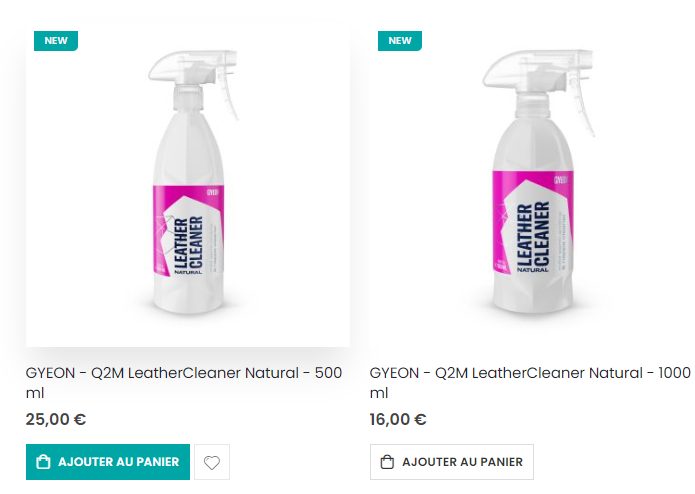This screenshot has height=494, width=695.
Task: Click NEW badge on 500 ml product
Action: [x=56, y=41]
